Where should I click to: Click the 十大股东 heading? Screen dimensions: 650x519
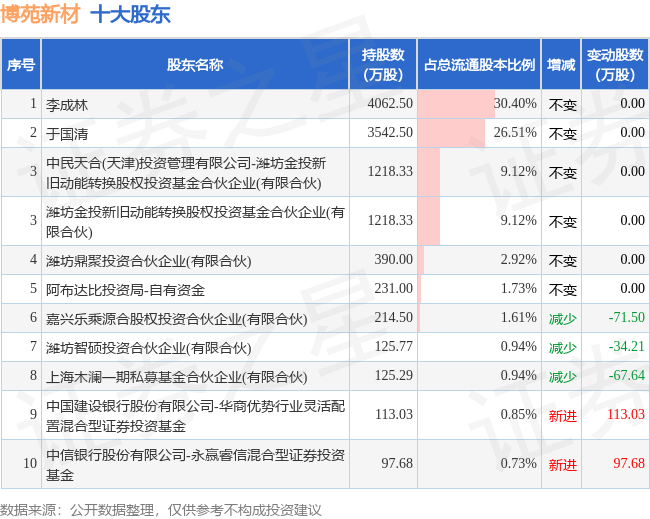pyautogui.click(x=130, y=14)
